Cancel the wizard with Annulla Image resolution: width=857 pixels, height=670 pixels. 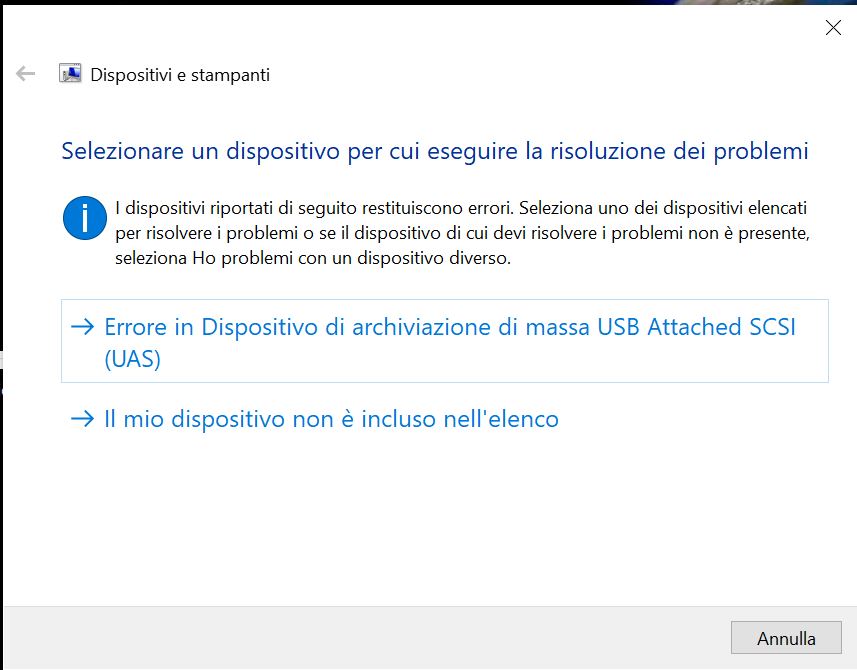786,638
